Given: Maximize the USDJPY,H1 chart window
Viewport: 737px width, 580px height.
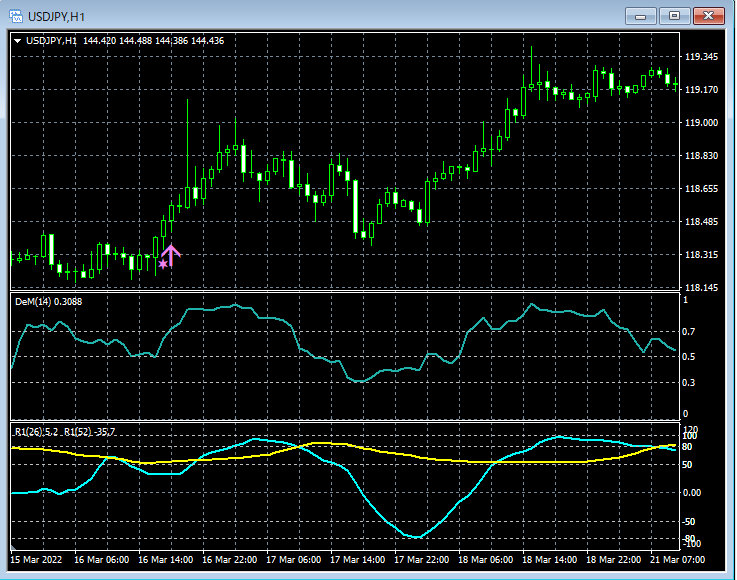Looking at the screenshot, I should click(674, 16).
